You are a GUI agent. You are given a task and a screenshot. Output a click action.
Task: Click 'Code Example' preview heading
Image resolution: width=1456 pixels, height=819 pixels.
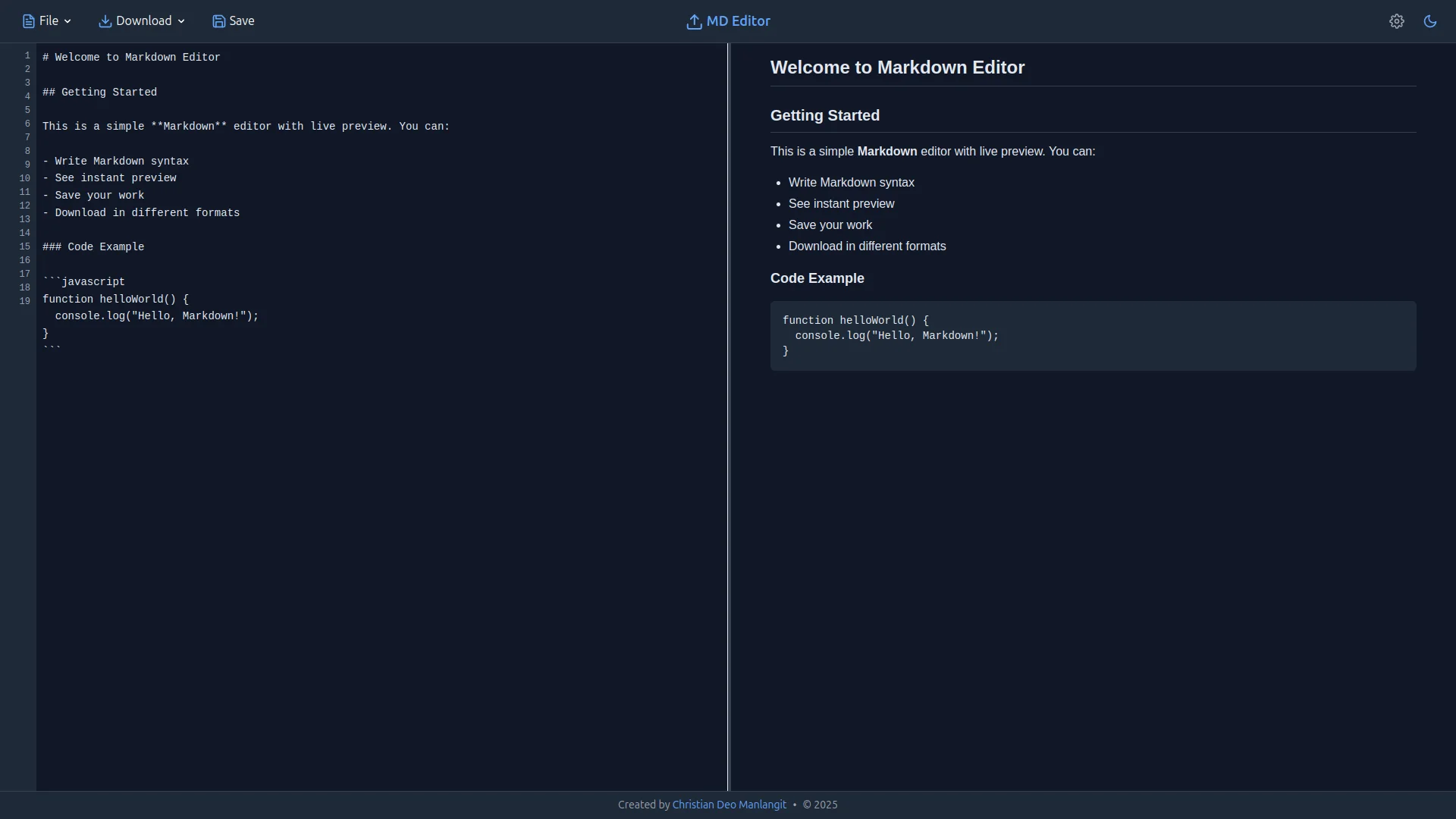817,278
